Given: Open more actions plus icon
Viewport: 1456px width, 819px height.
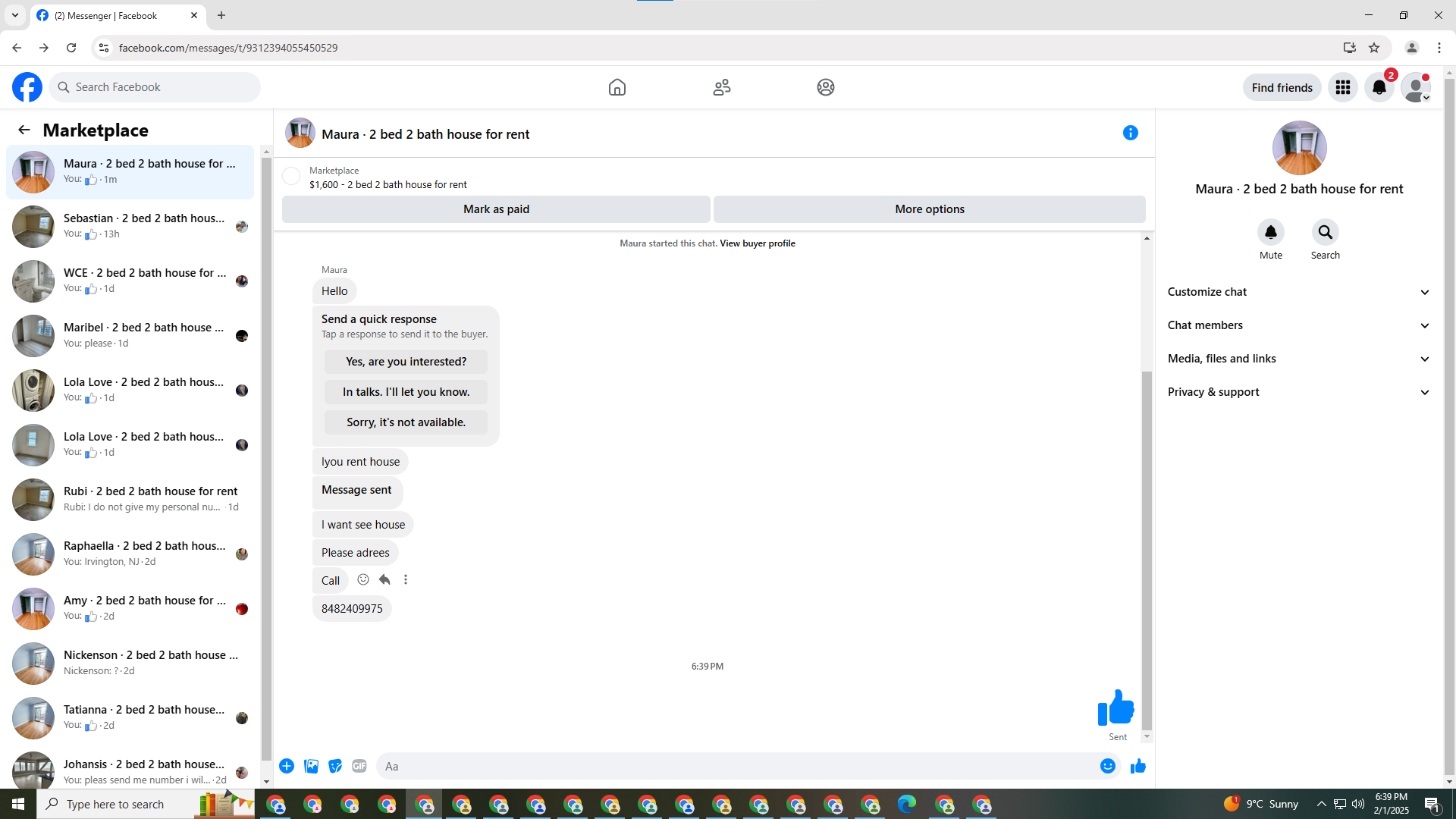Looking at the screenshot, I should point(287,766).
